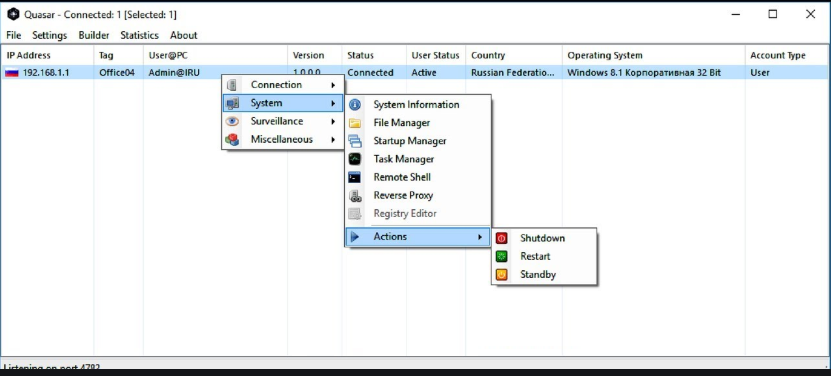
Task: Sort by the Tag column header
Action: 119,55
